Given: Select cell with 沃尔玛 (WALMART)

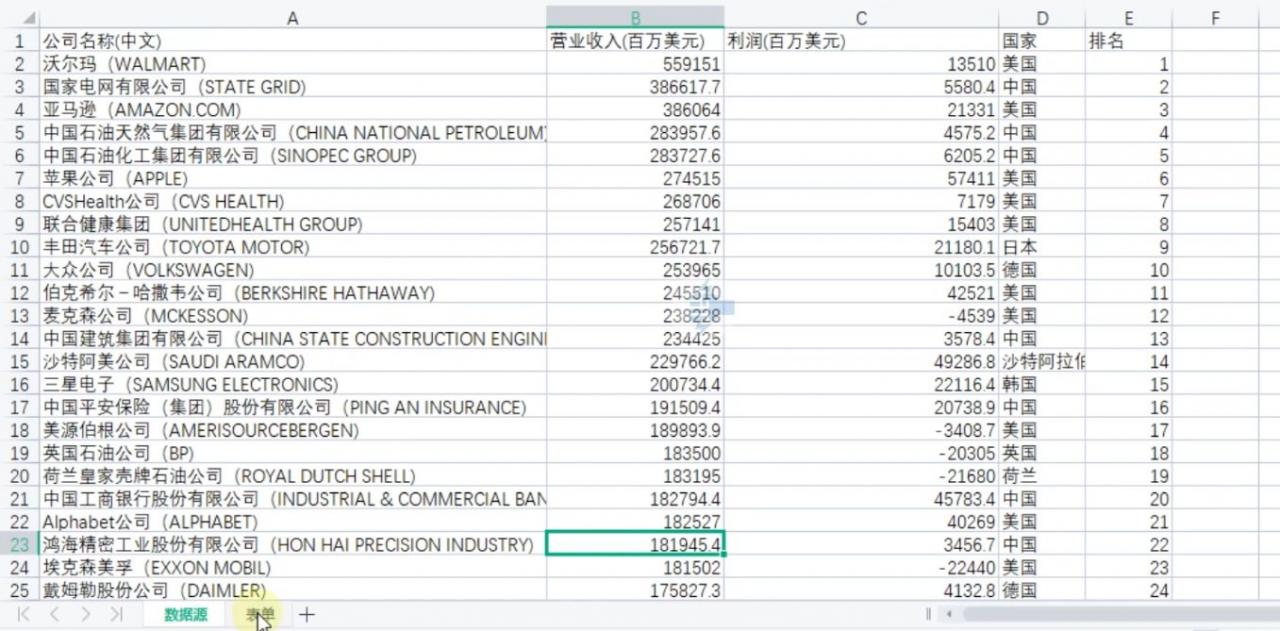Looking at the screenshot, I should tap(293, 64).
